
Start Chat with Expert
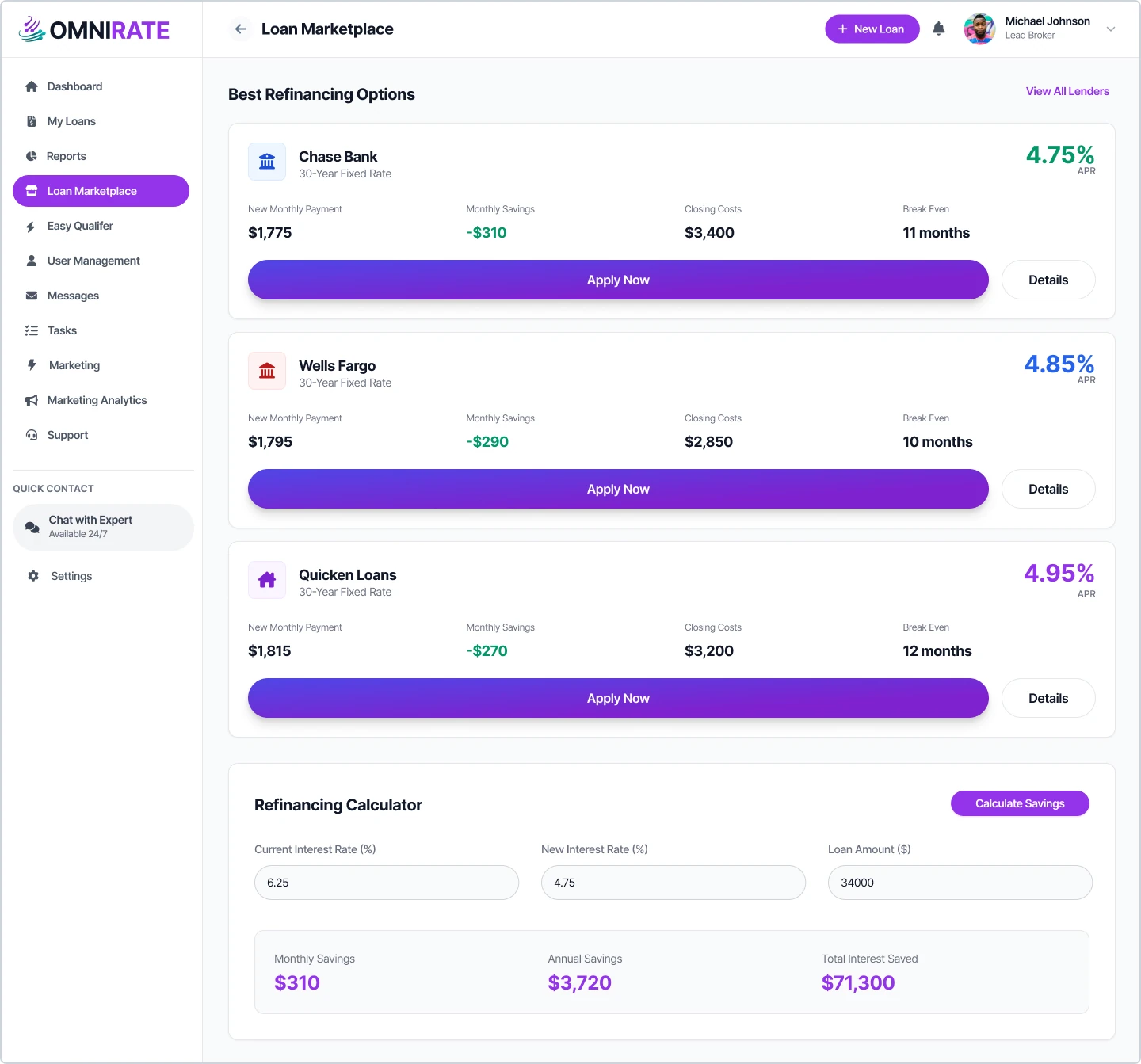tap(103, 528)
